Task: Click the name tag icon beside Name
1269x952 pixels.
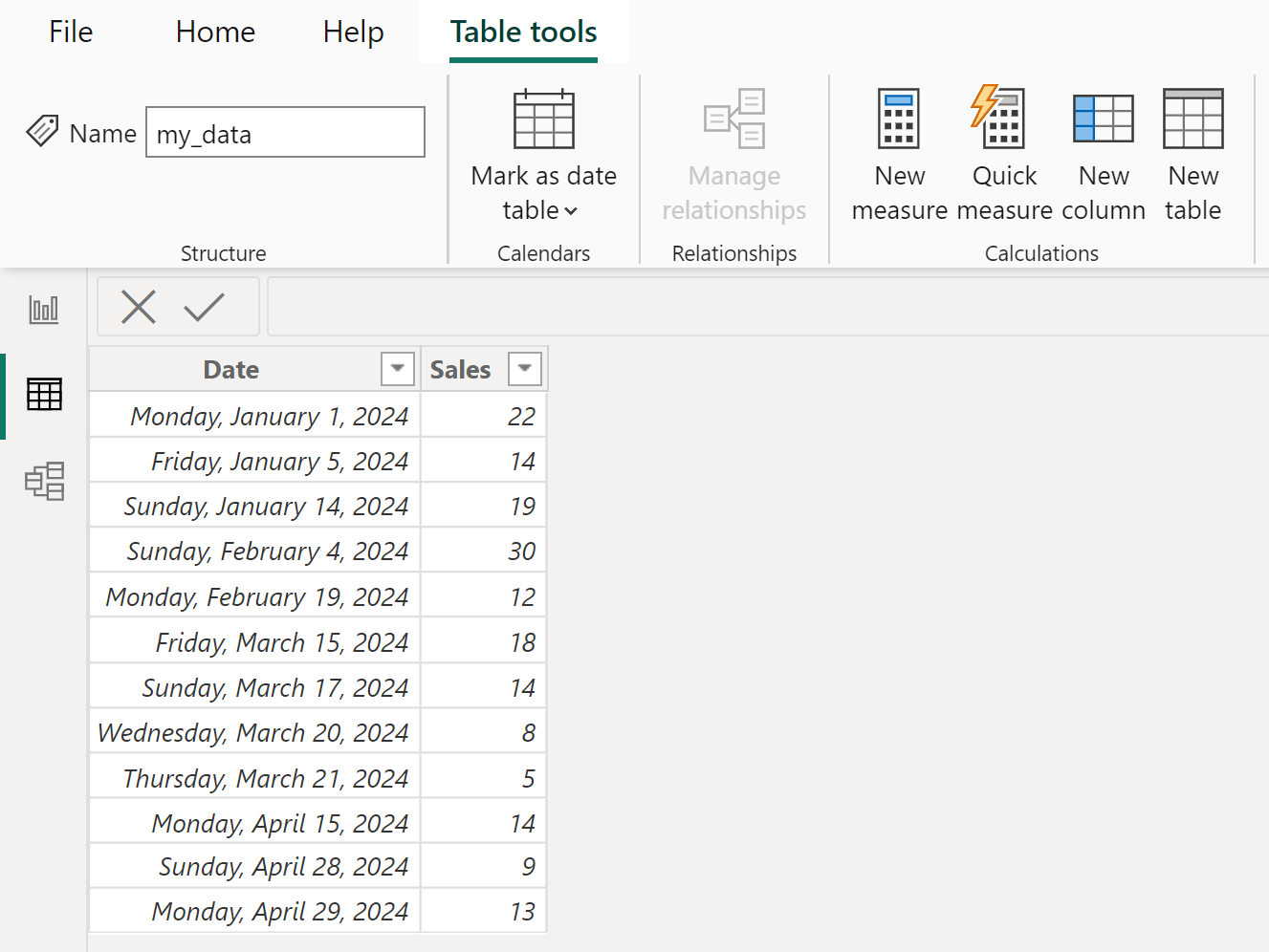Action: tap(42, 131)
